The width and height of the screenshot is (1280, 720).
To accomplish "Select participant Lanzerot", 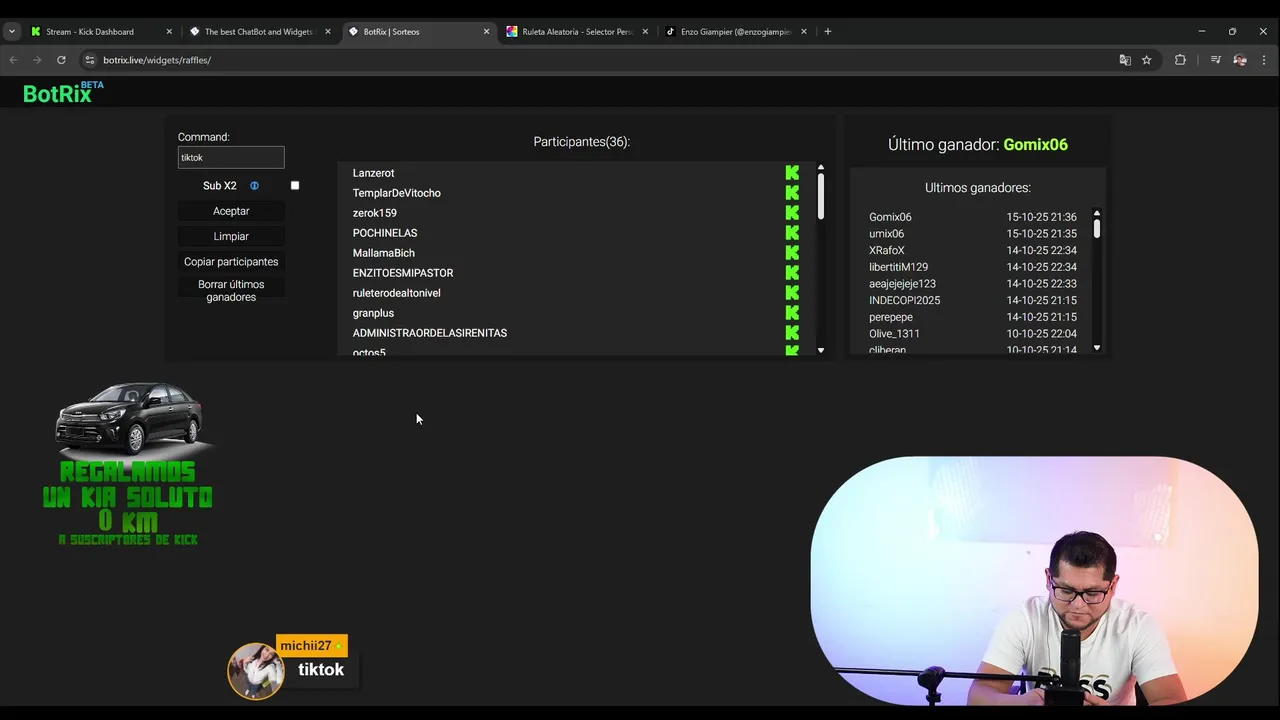I will [x=373, y=173].
